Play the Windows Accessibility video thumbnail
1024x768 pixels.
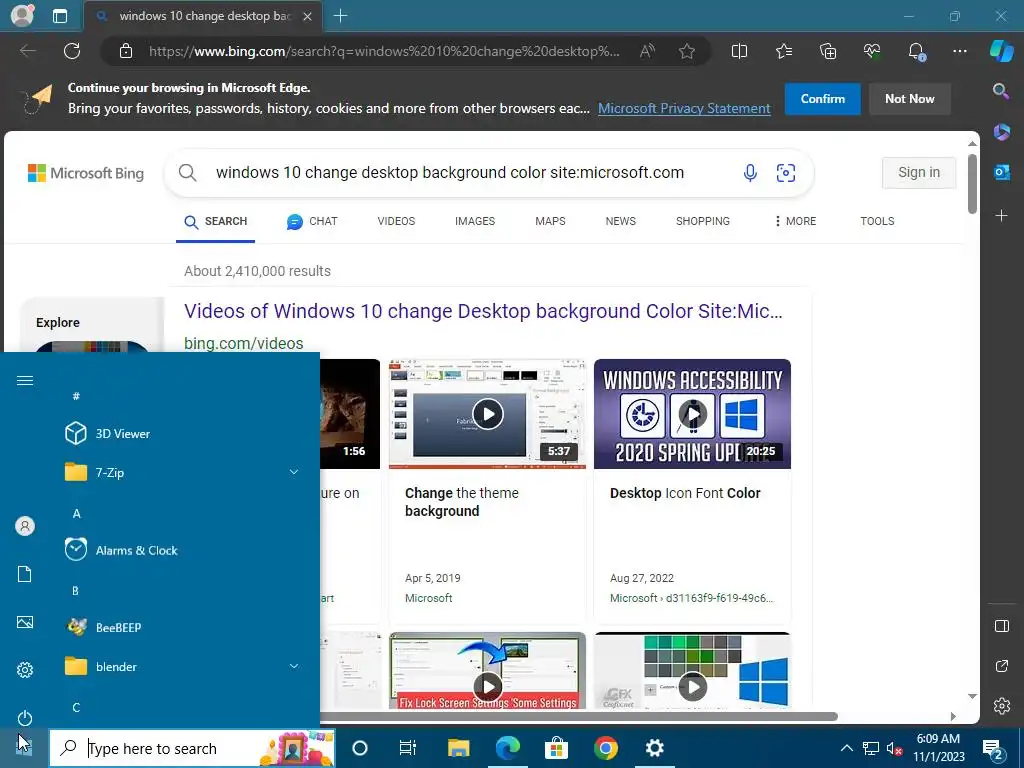point(692,414)
